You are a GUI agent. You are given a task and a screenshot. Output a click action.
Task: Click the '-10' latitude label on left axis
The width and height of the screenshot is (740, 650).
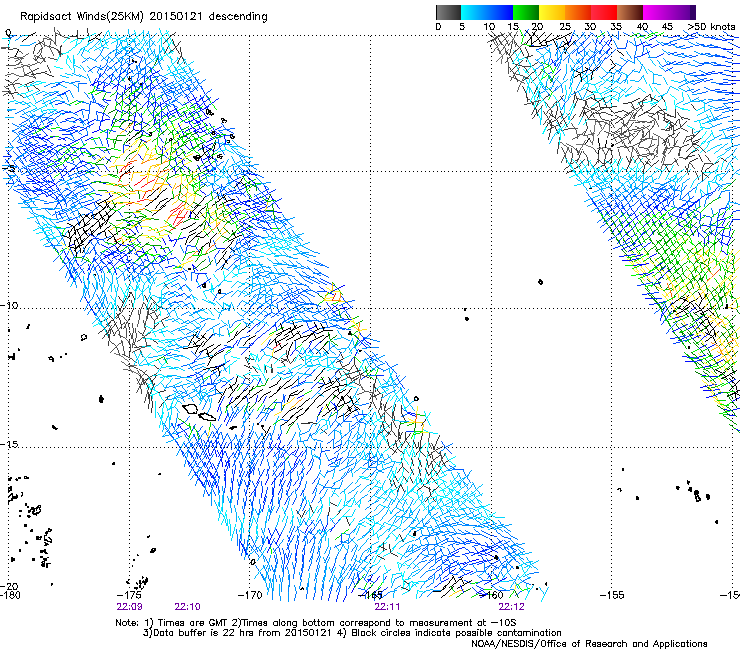(9, 305)
